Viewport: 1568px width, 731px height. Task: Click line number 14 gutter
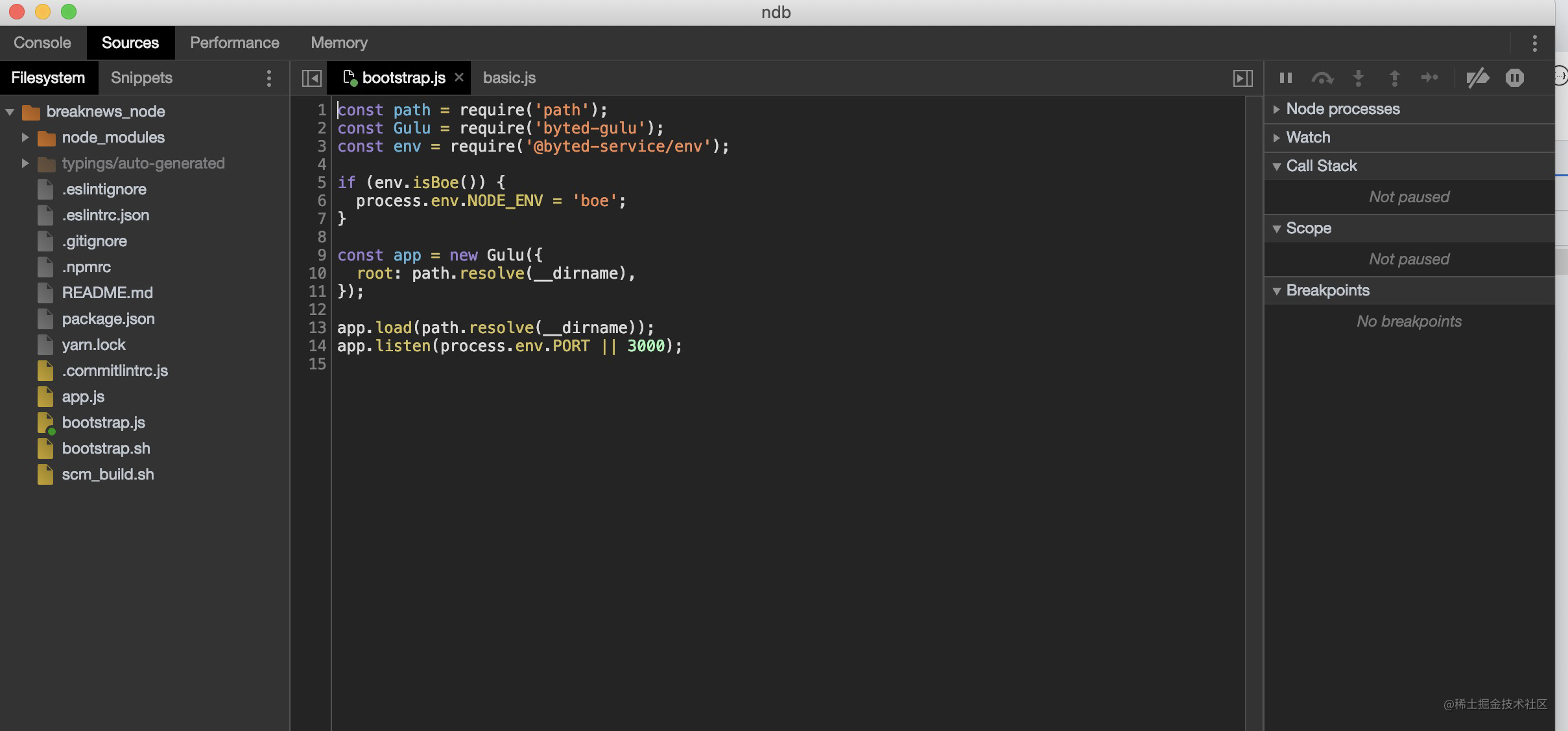point(317,346)
